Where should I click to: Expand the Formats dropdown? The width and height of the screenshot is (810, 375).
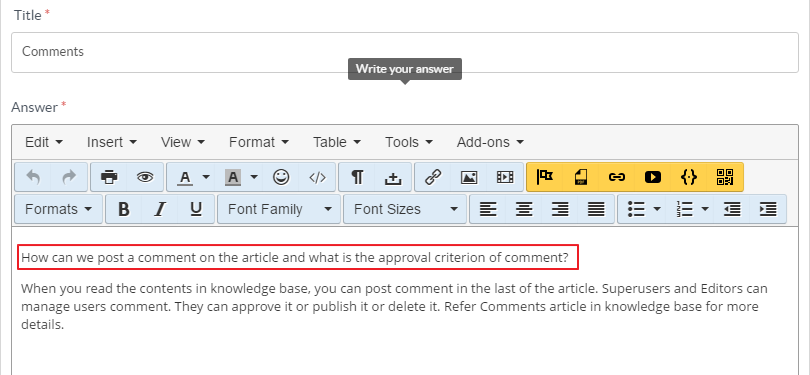point(59,209)
